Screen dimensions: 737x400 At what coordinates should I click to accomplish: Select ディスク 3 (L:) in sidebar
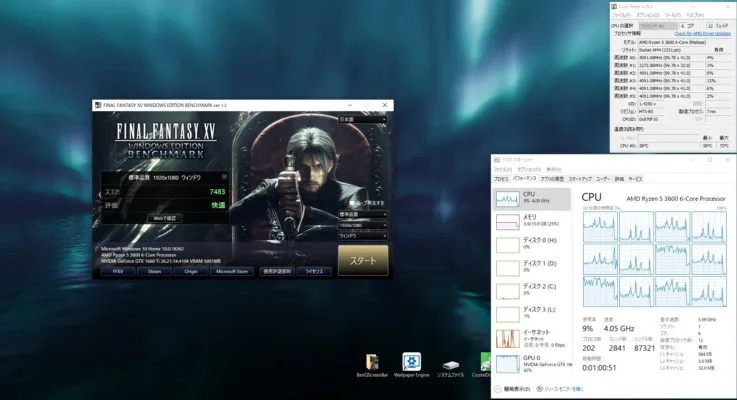click(532, 314)
